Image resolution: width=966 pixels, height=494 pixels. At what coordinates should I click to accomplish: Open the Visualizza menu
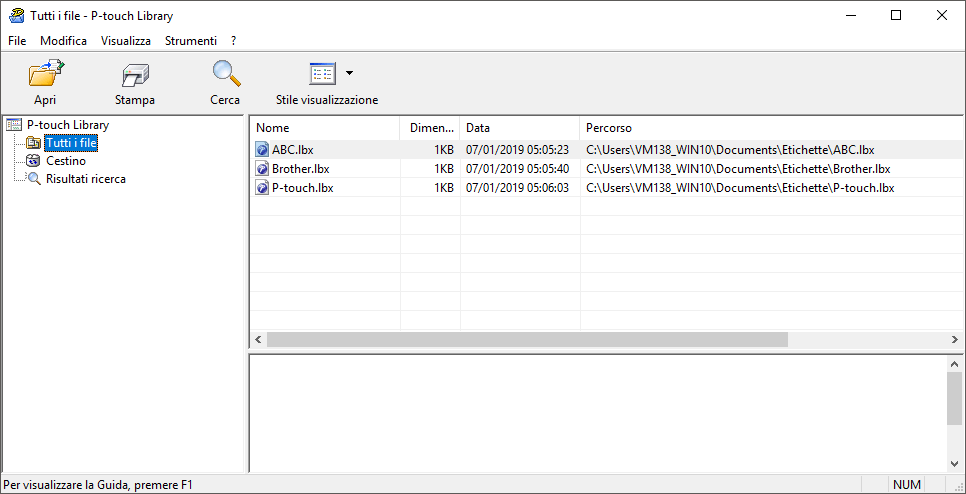(126, 41)
